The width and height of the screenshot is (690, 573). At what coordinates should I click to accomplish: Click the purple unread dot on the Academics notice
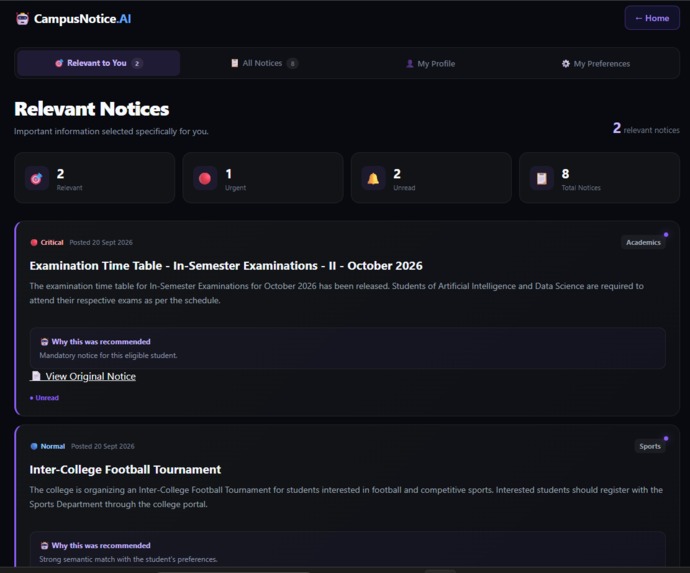click(666, 235)
